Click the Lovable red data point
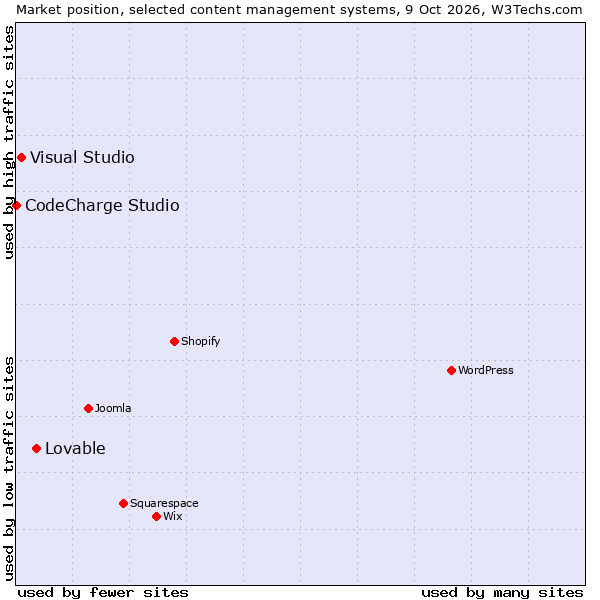 point(36,448)
